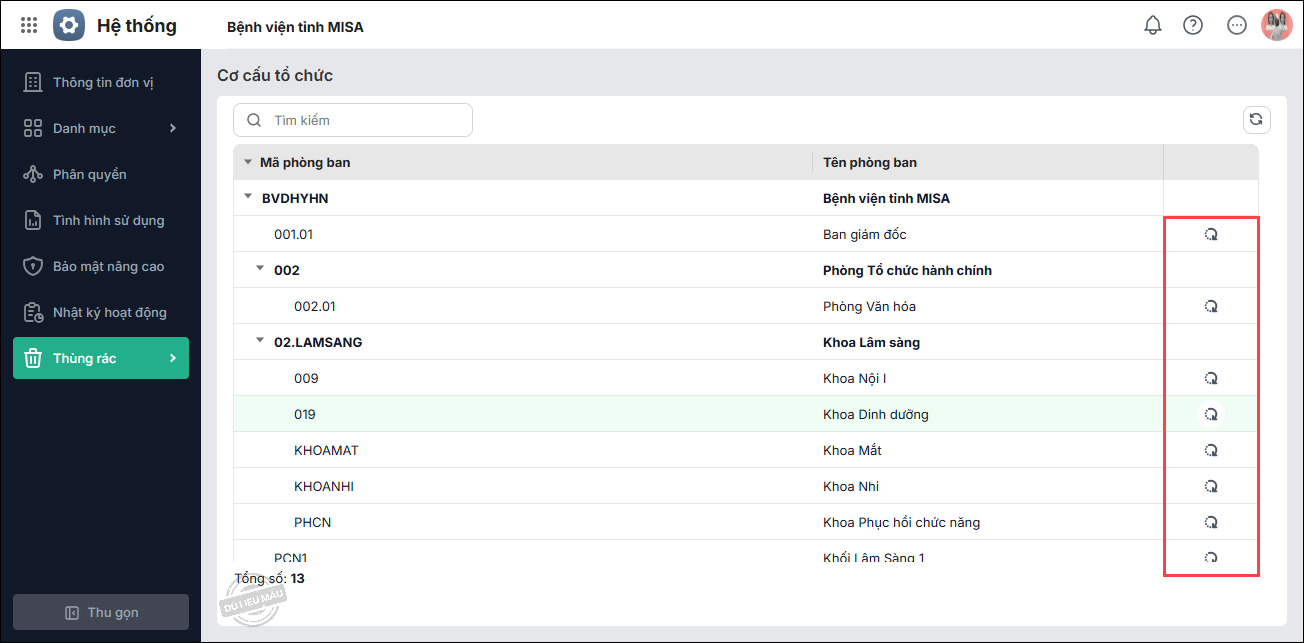1304x643 pixels.
Task: Restore the Phòng Văn hóa row
Action: coord(1211,306)
